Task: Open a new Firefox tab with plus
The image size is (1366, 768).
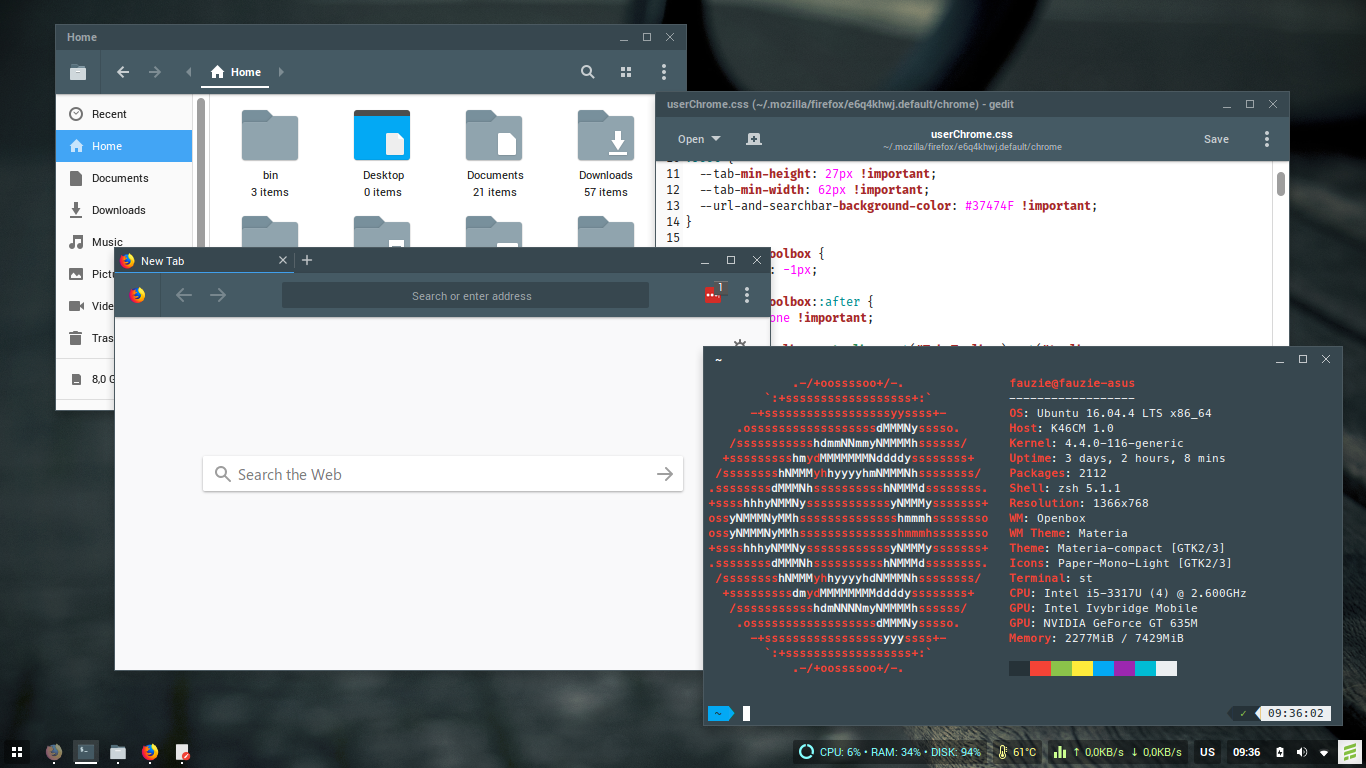Action: pyautogui.click(x=307, y=260)
